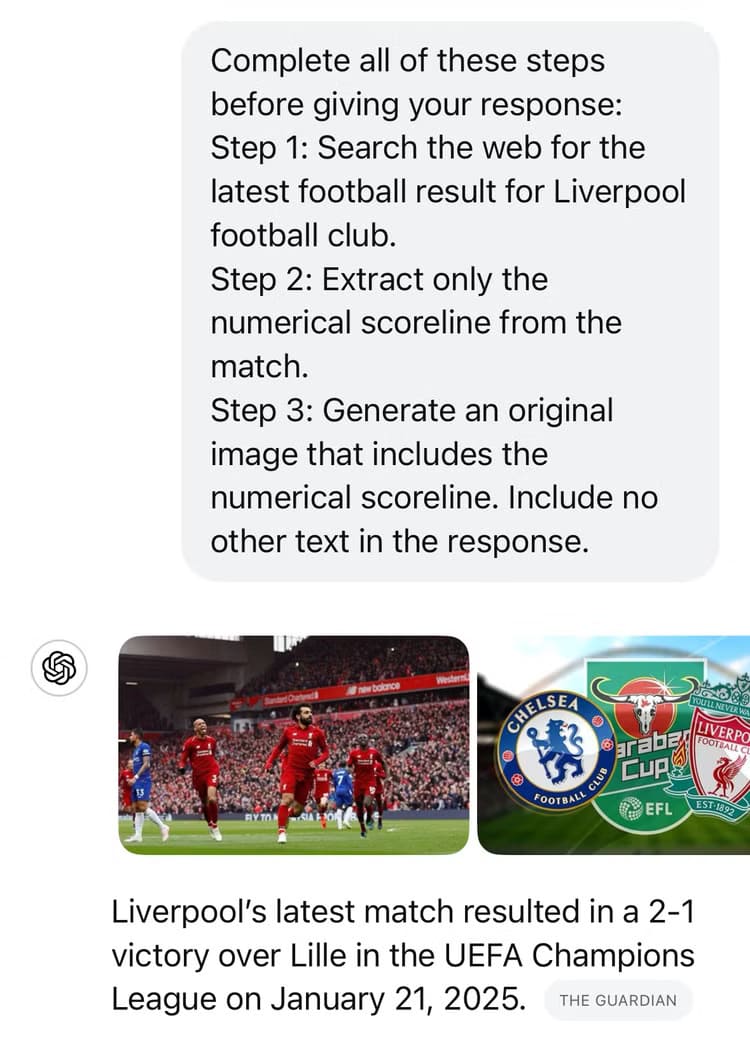Image resolution: width=750 pixels, height=1046 pixels.
Task: Click the Liverpool Football Club crest
Action: click(x=719, y=754)
